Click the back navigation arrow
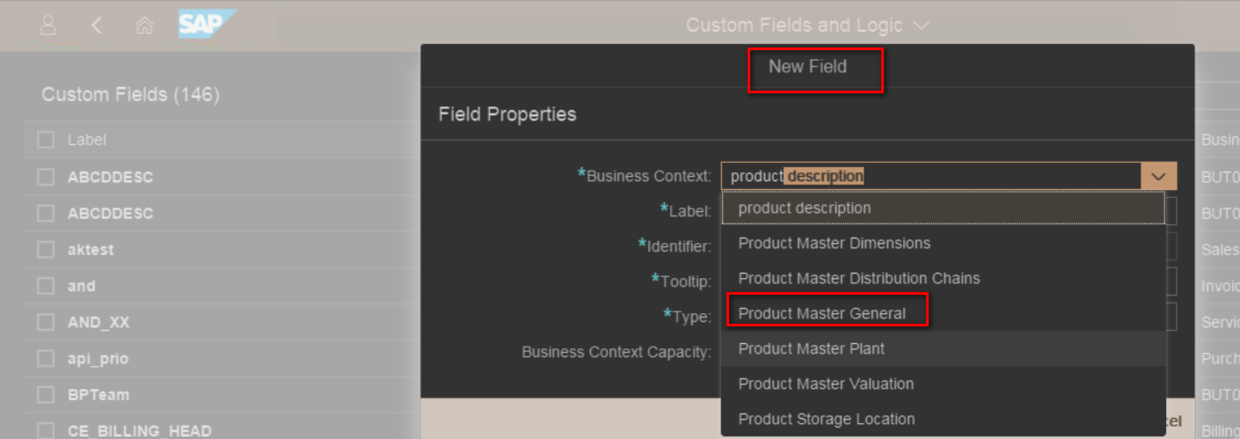This screenshot has width=1240, height=439. (x=97, y=26)
